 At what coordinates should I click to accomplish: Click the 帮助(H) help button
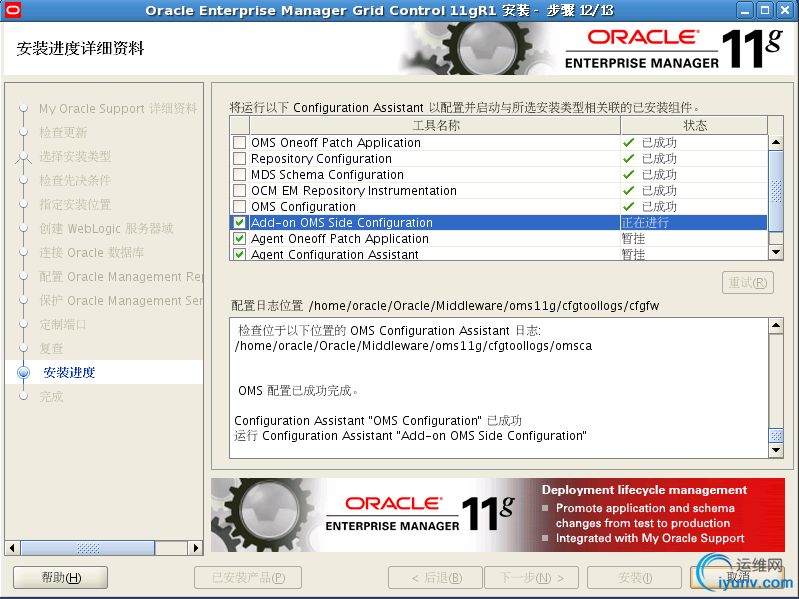click(x=61, y=578)
